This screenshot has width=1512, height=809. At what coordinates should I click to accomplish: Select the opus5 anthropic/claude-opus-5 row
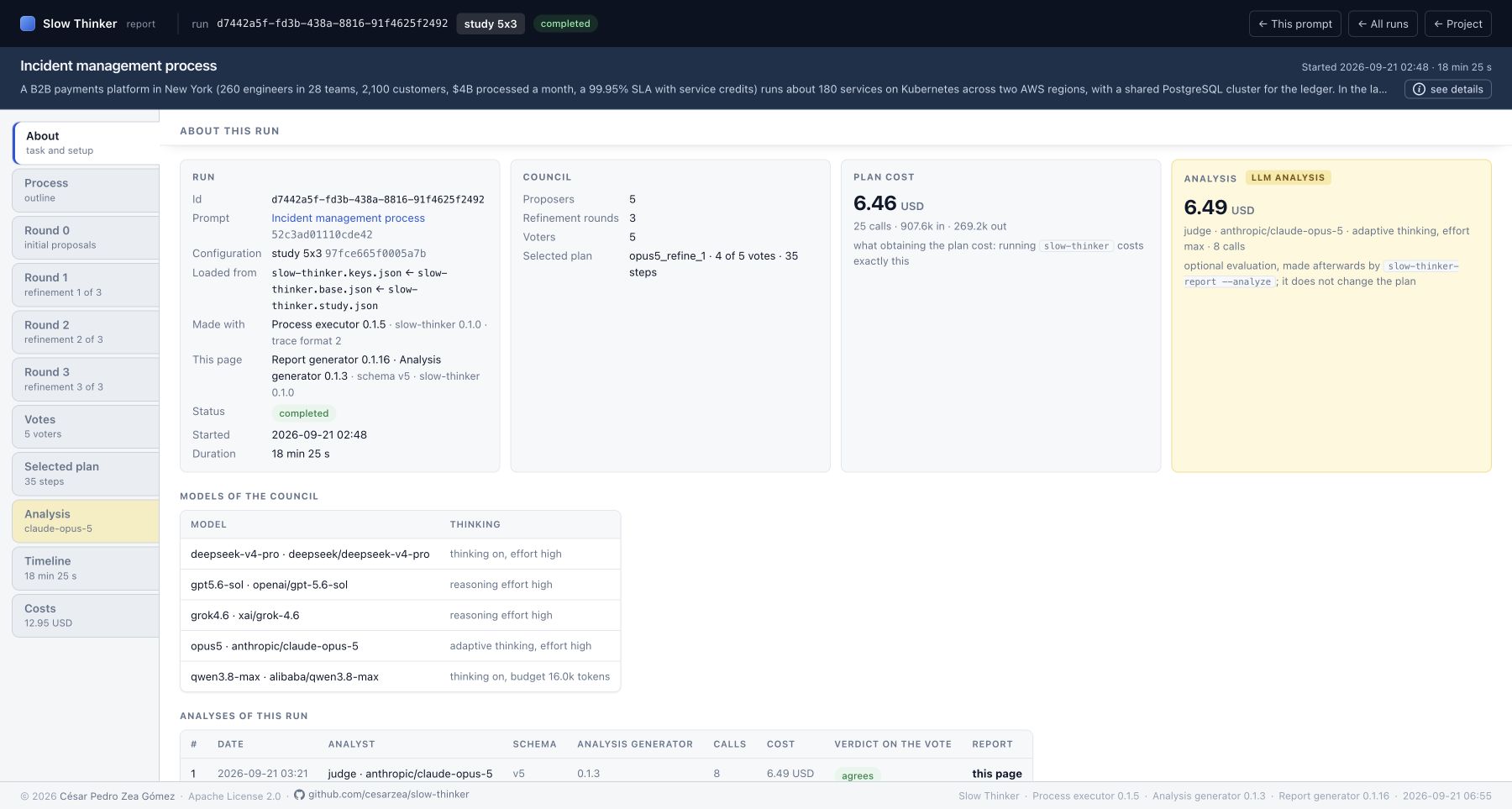coord(400,646)
